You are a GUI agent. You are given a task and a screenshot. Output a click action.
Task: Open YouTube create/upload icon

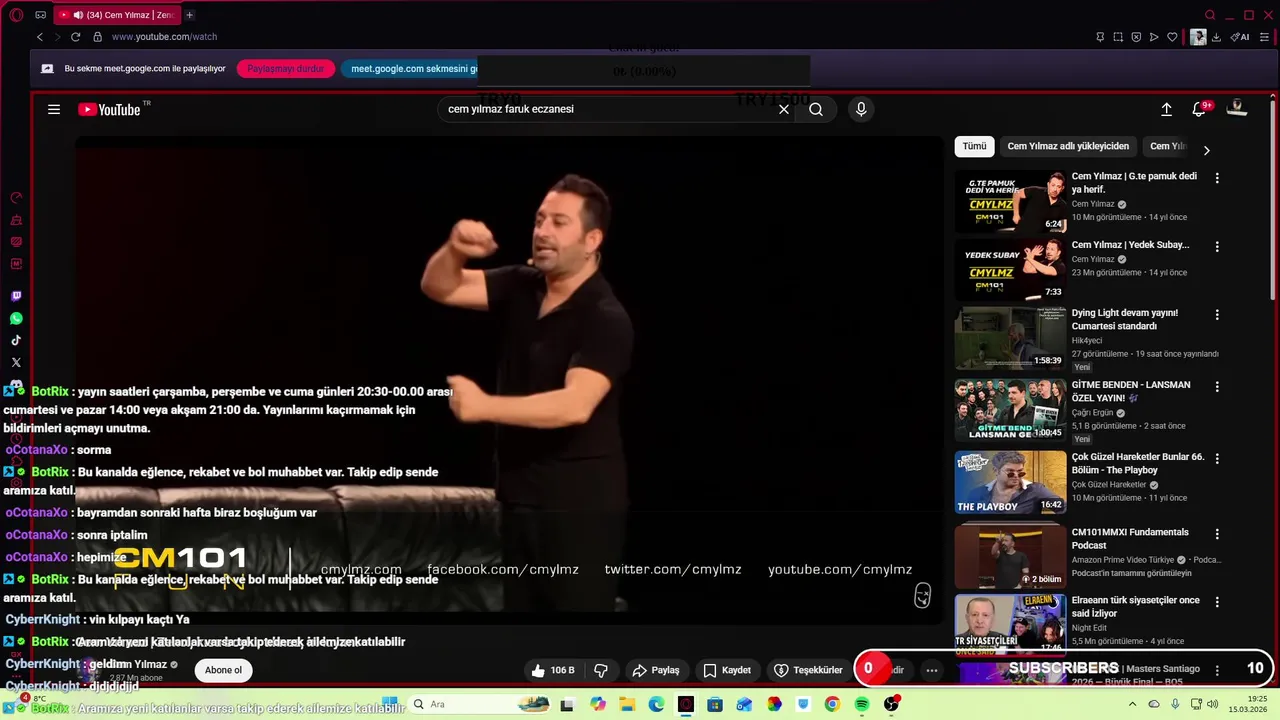pyautogui.click(x=1166, y=110)
